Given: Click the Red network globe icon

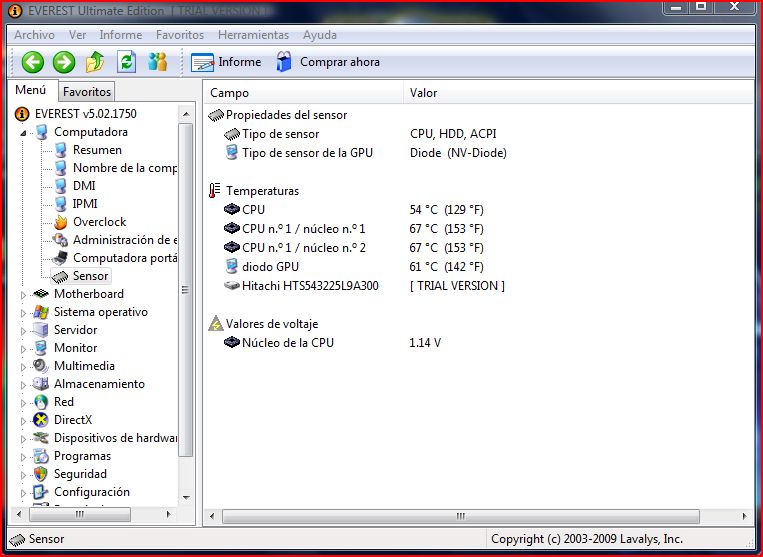Looking at the screenshot, I should [x=41, y=402].
